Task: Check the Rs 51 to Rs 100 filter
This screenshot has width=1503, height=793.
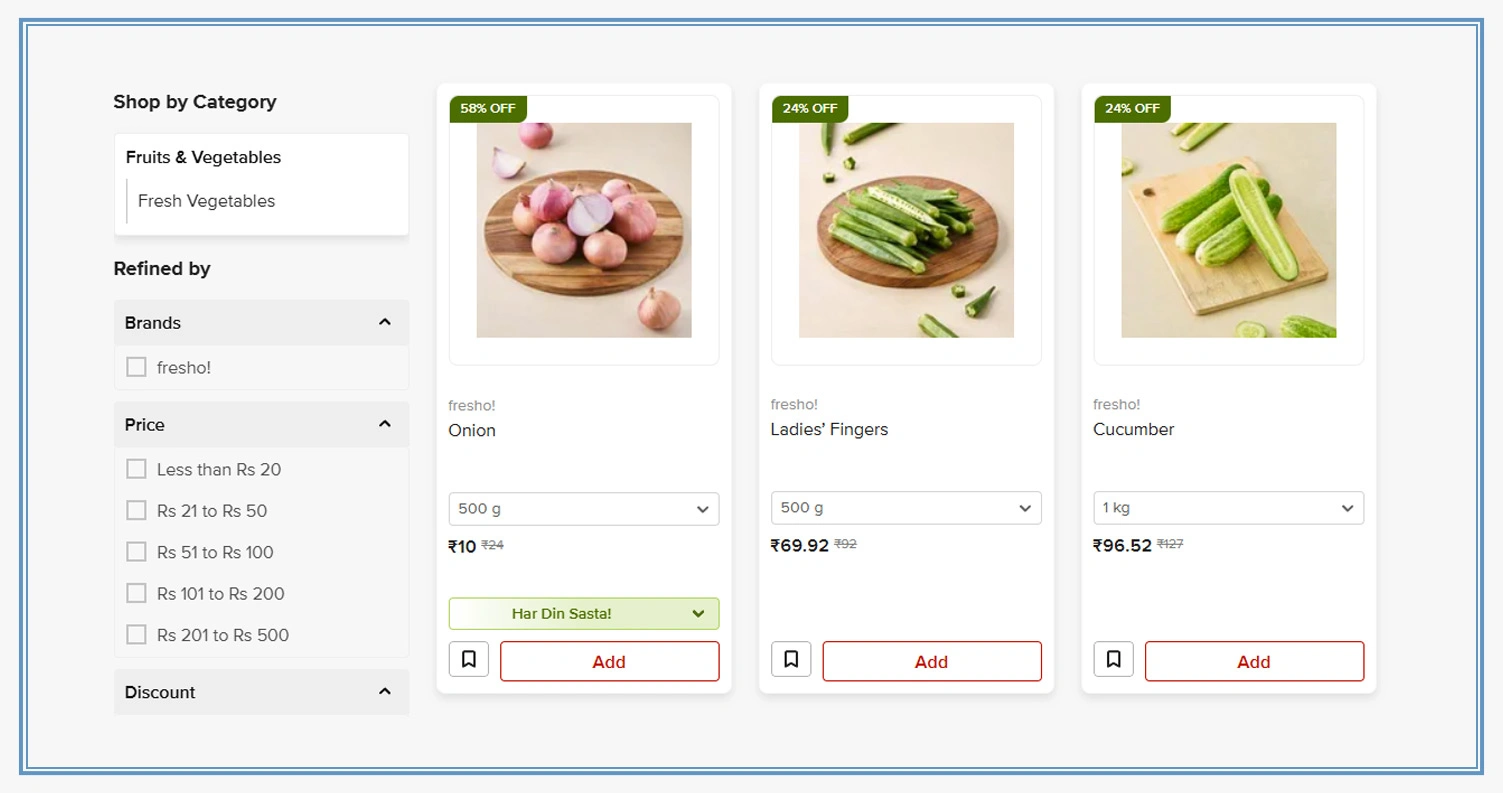Action: [137, 551]
